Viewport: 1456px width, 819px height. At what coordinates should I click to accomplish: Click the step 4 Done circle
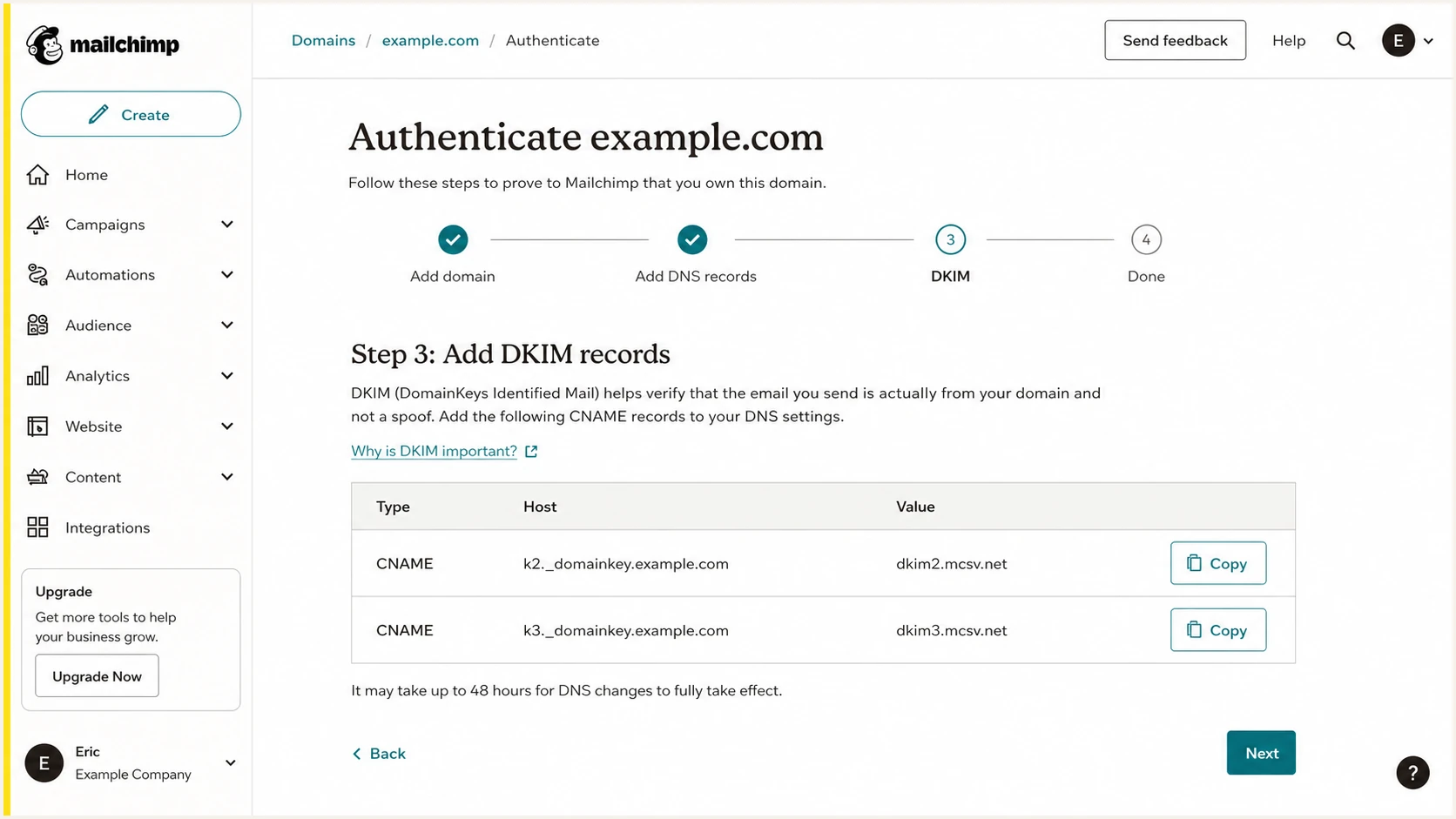tap(1146, 239)
